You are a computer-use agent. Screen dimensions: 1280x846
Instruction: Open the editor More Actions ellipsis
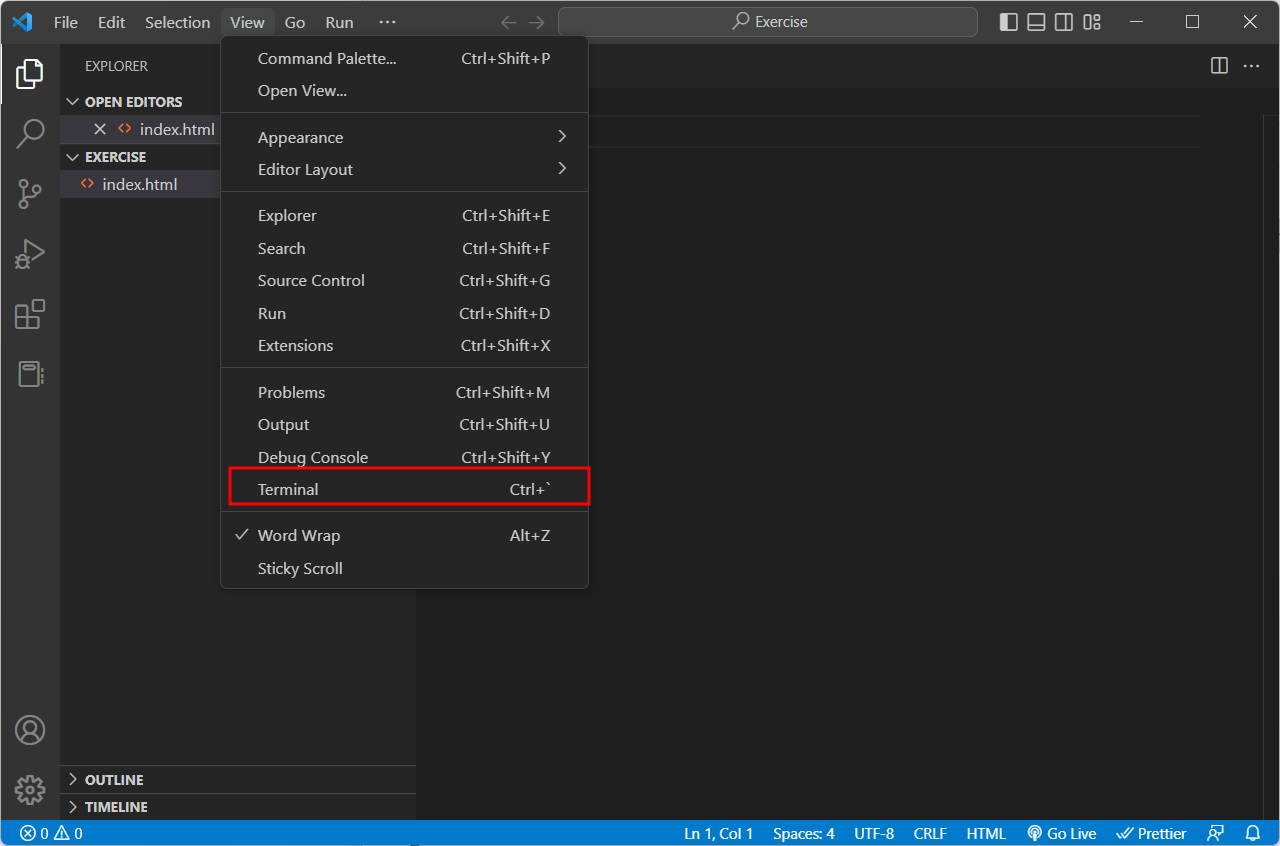coord(1251,66)
